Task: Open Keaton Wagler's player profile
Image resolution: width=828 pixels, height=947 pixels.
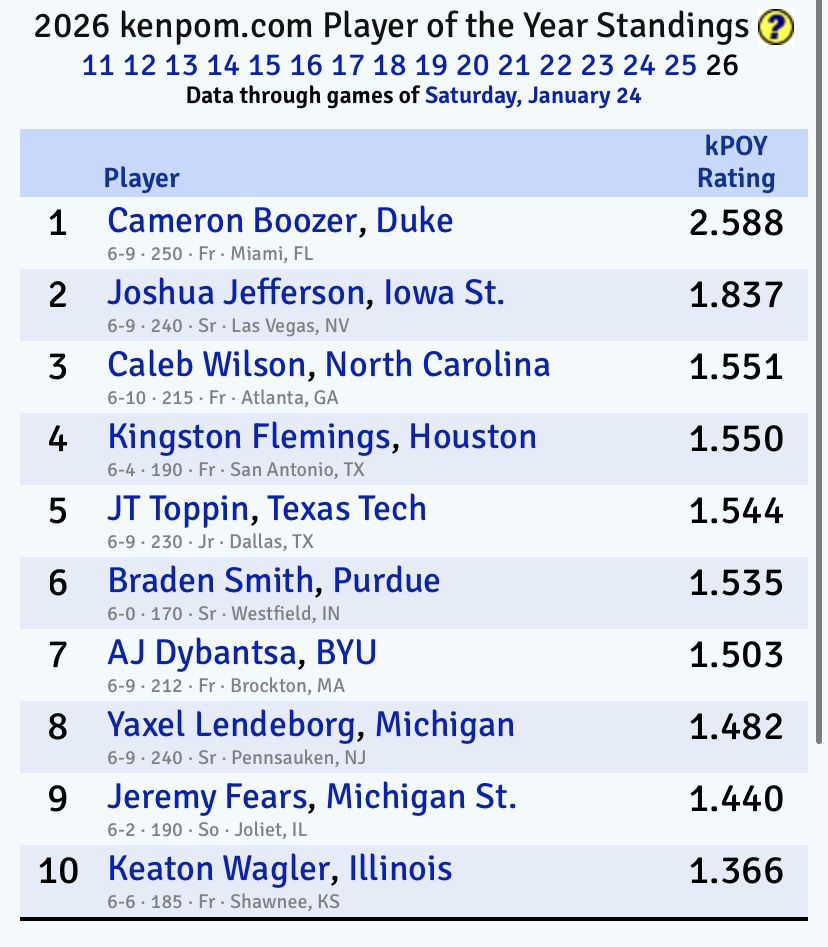Action: tap(218, 869)
